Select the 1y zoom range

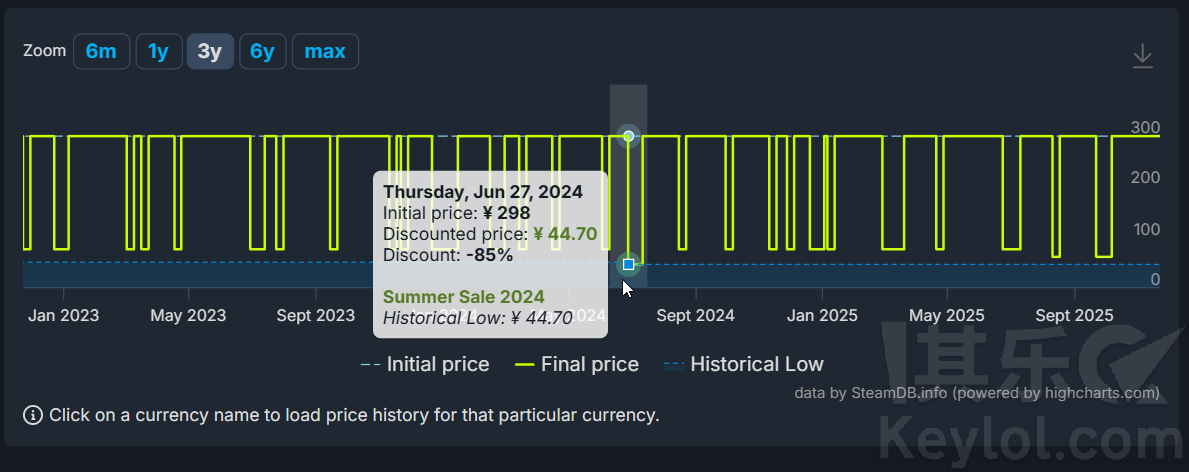tap(158, 52)
